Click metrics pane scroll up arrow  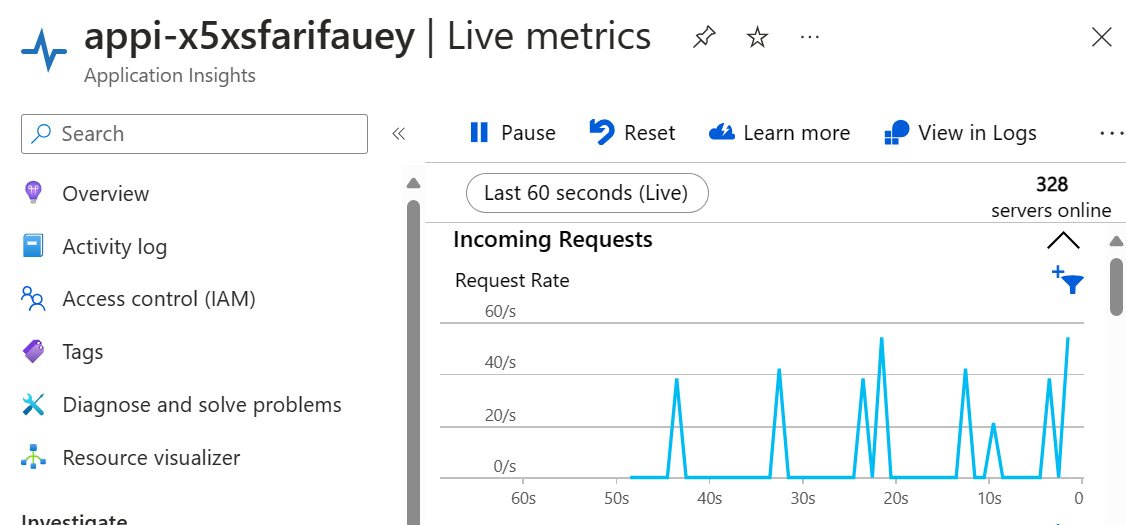point(1116,241)
